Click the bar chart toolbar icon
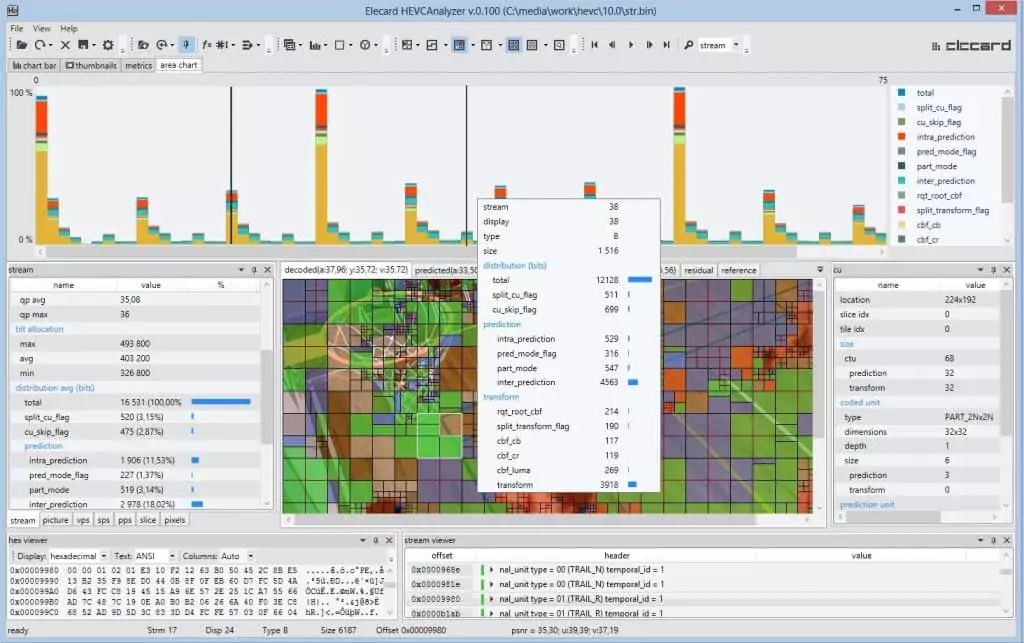Screen dimensions: 1024x643 (315, 45)
